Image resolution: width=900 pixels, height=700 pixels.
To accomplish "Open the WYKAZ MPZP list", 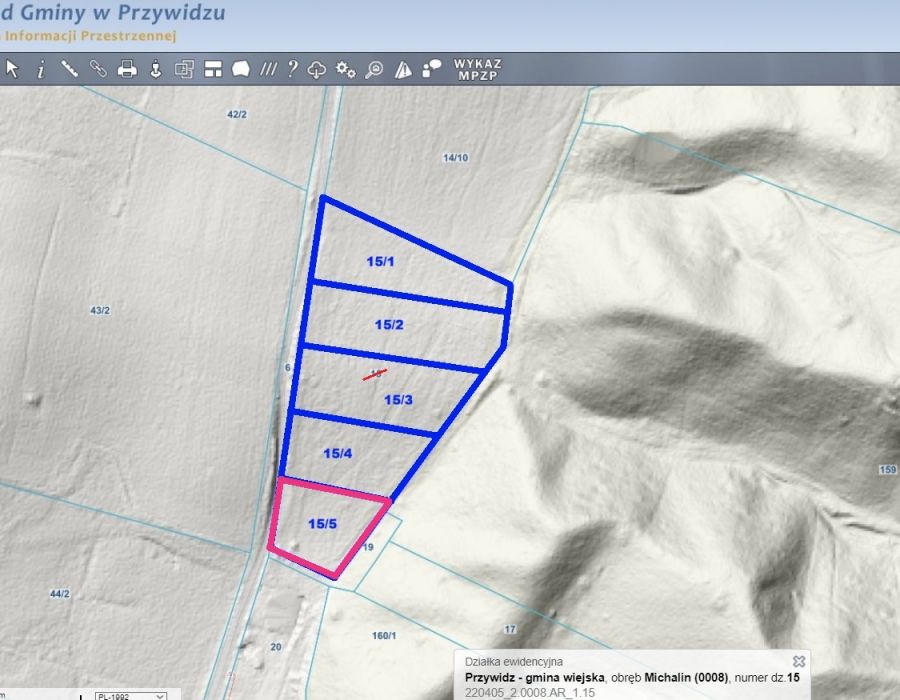I will click(477, 69).
